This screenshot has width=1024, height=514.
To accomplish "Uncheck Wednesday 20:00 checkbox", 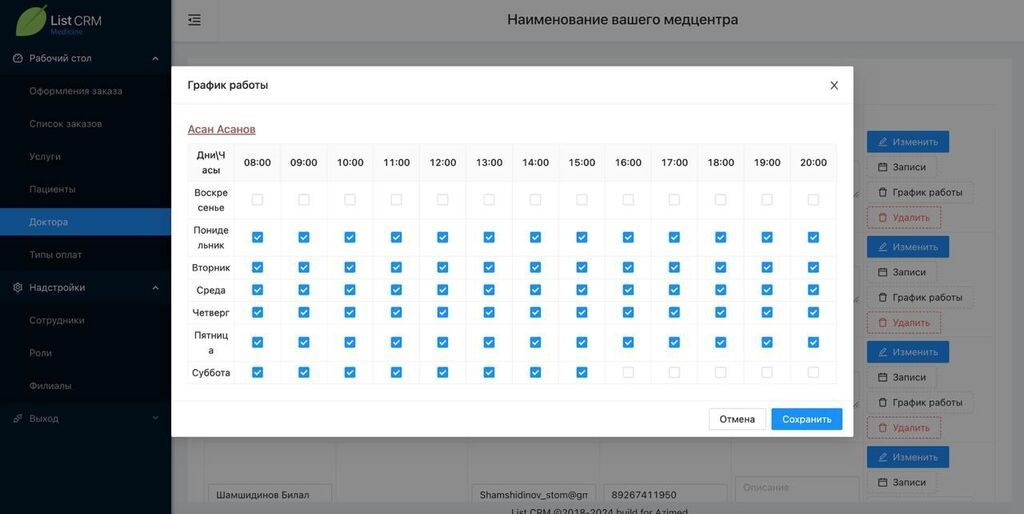I will coord(813,290).
